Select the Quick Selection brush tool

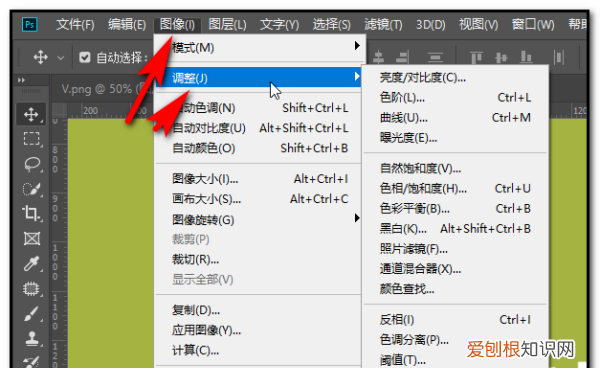(x=32, y=189)
